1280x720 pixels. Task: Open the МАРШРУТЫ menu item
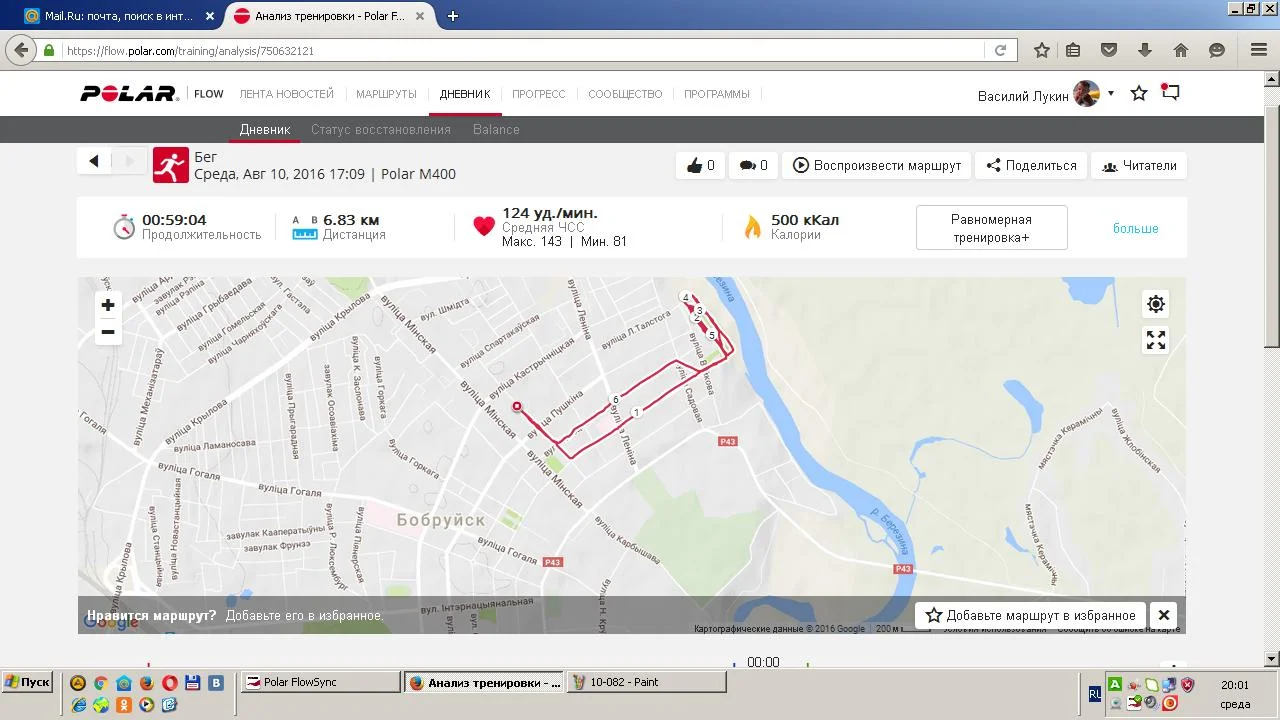(386, 94)
